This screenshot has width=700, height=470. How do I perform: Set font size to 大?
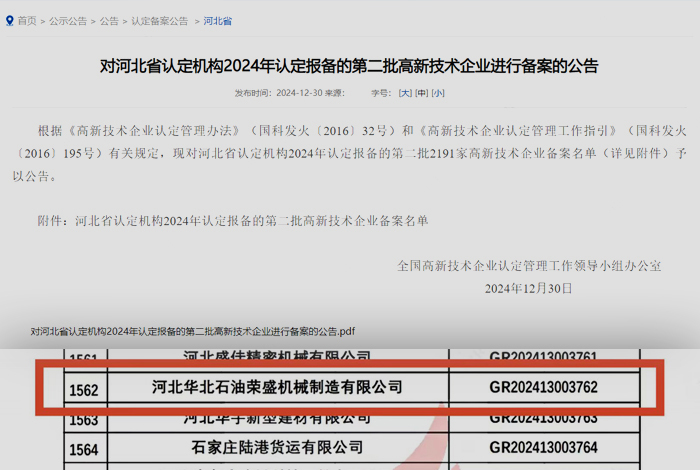405,93
